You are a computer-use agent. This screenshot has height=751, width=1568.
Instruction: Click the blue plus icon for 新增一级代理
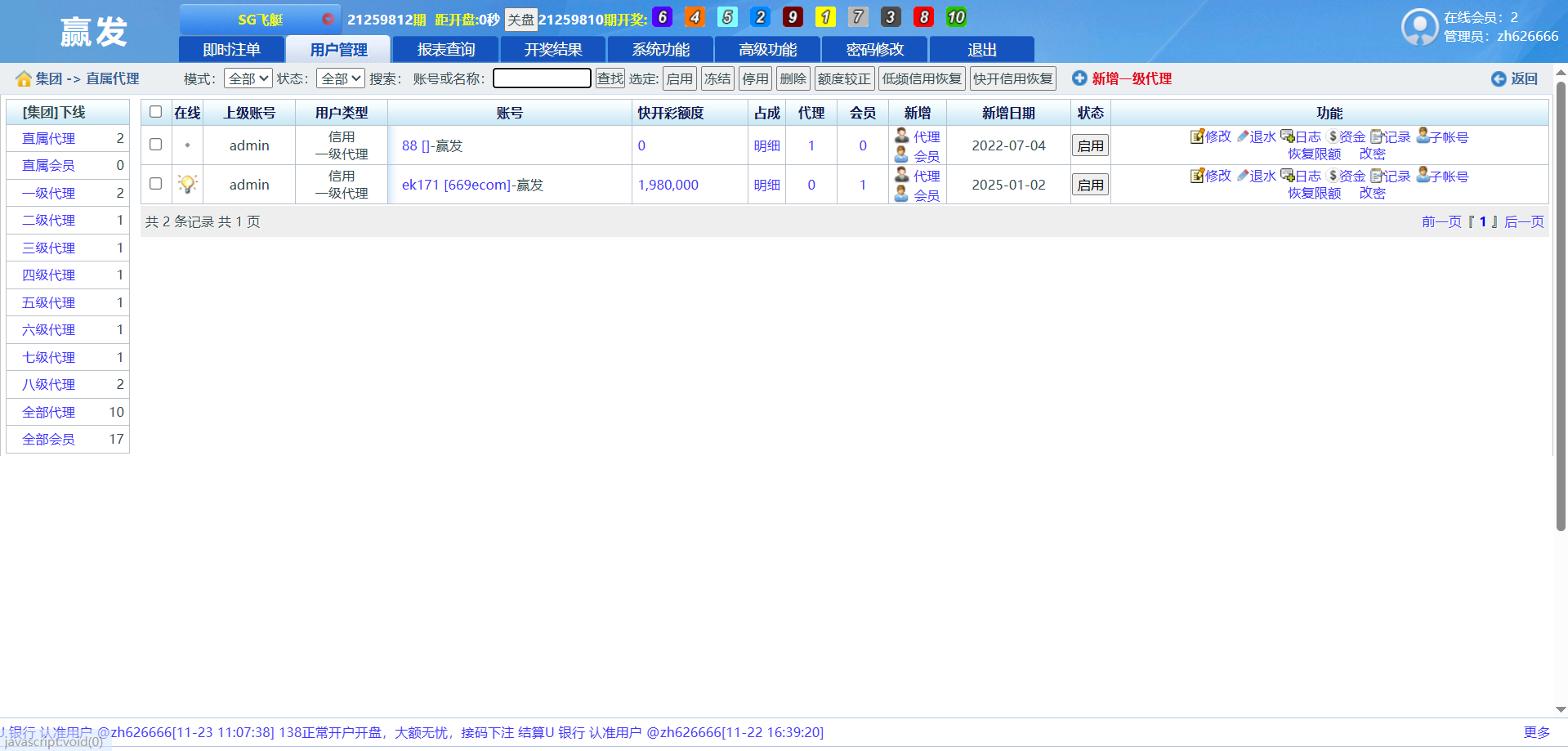pos(1079,78)
